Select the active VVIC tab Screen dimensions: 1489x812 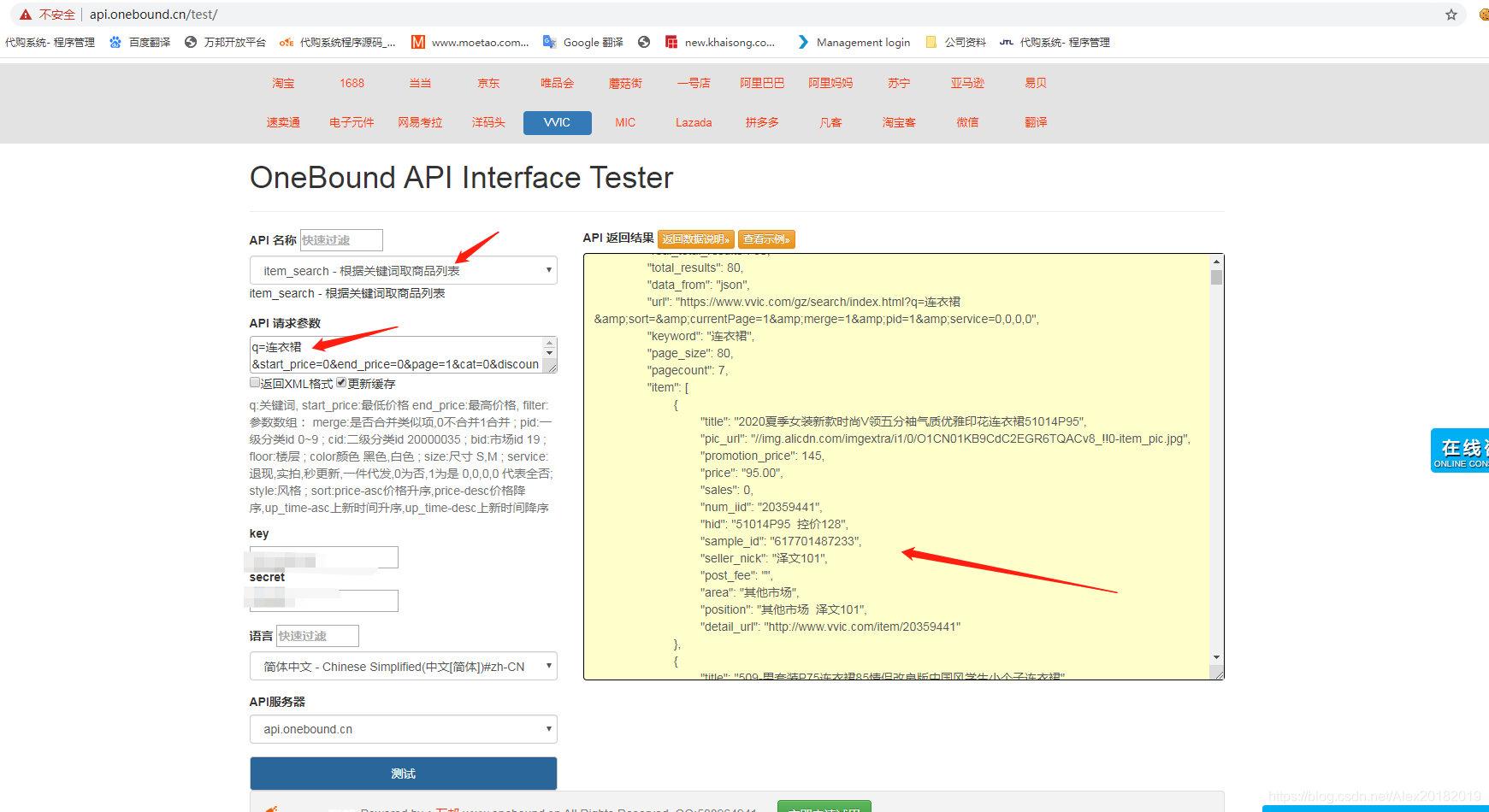coord(557,122)
